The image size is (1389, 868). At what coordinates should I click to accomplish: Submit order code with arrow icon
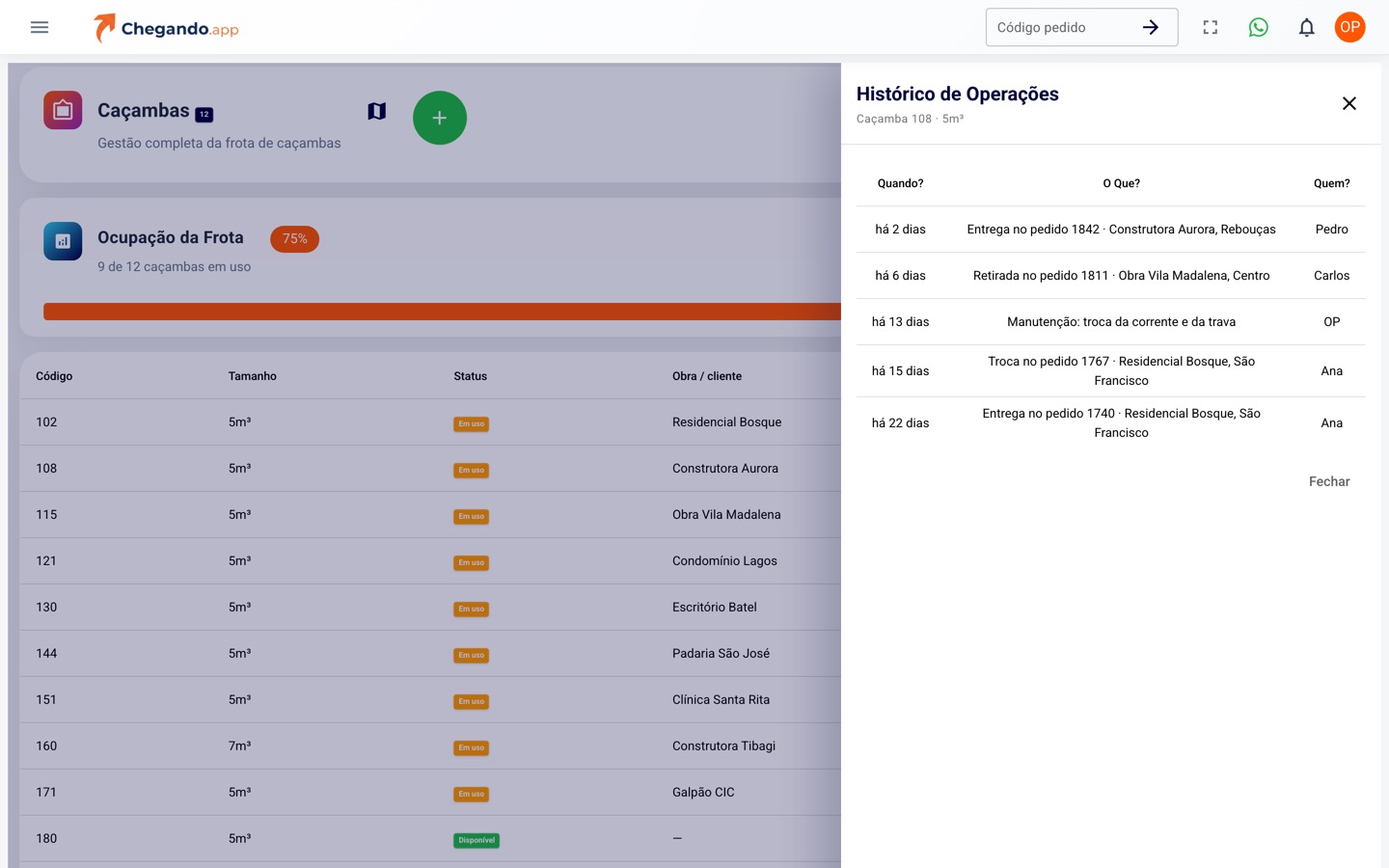point(1151,27)
